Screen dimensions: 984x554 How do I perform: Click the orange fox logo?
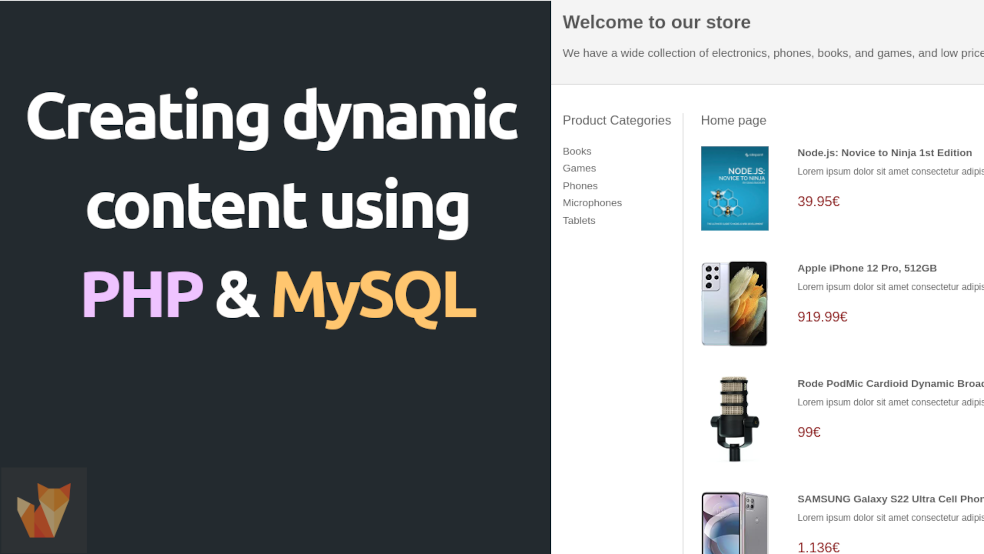pyautogui.click(x=44, y=510)
